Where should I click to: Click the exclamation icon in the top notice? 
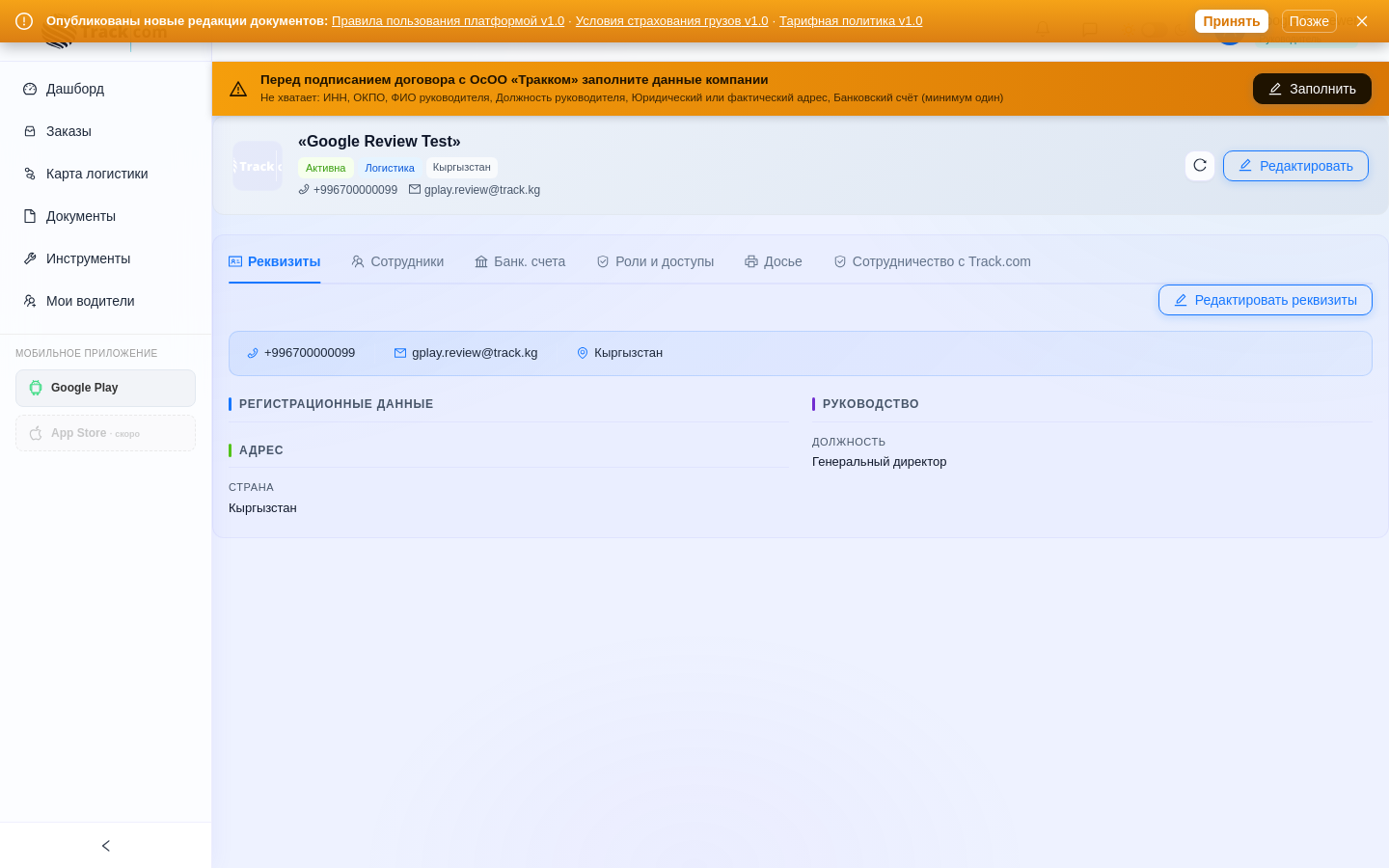coord(24,21)
